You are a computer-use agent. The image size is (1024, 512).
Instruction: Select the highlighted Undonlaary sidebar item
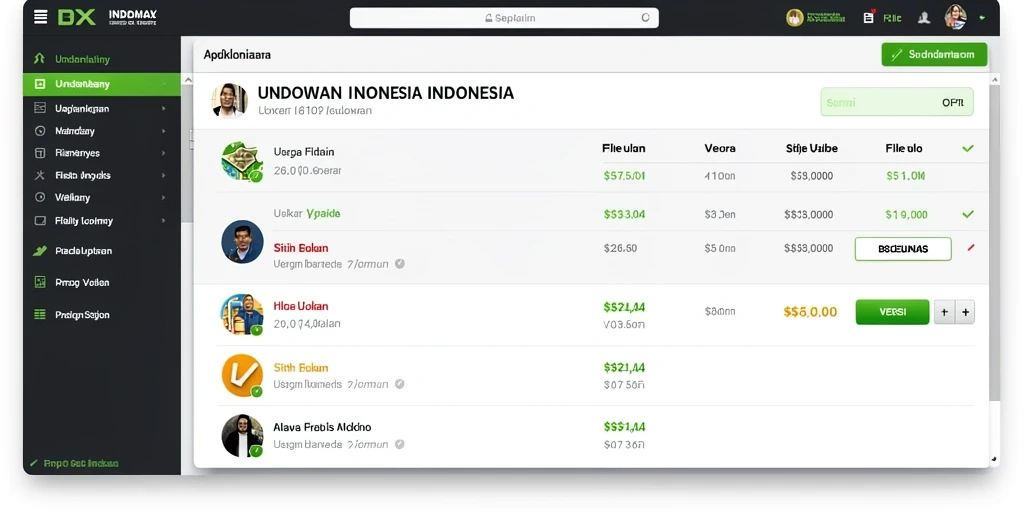point(102,84)
